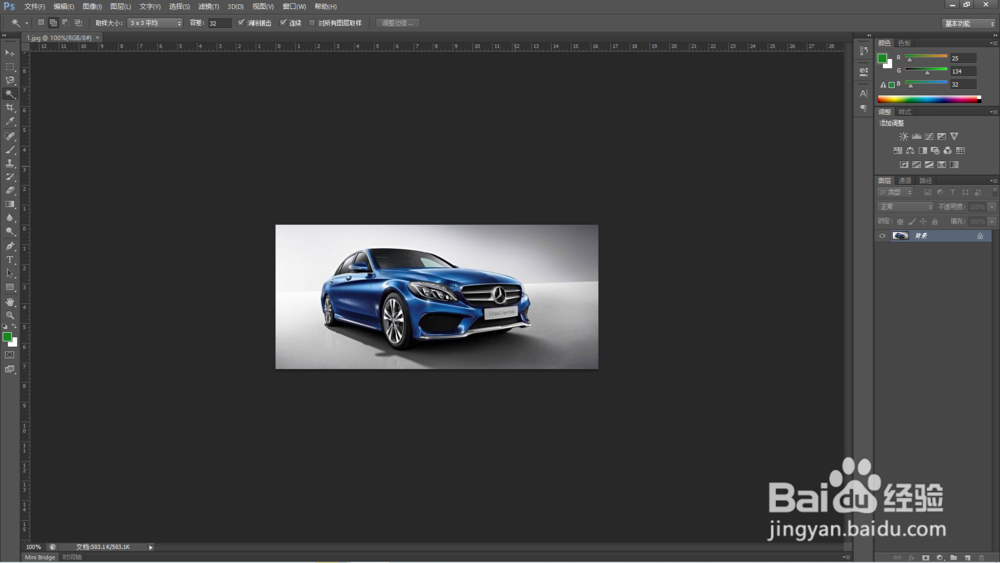Click the foreground color swatch in Color panel
This screenshot has height=563, width=1000.
point(883,59)
